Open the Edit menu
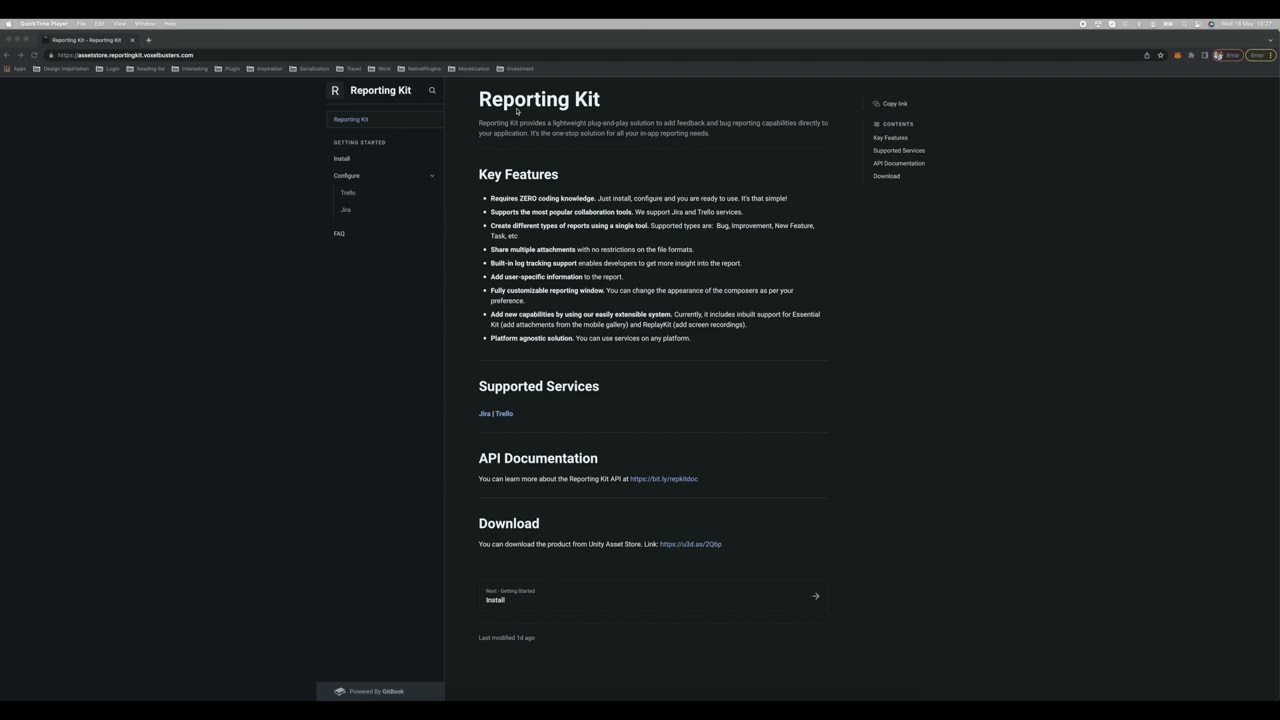The image size is (1280, 720). pos(99,24)
